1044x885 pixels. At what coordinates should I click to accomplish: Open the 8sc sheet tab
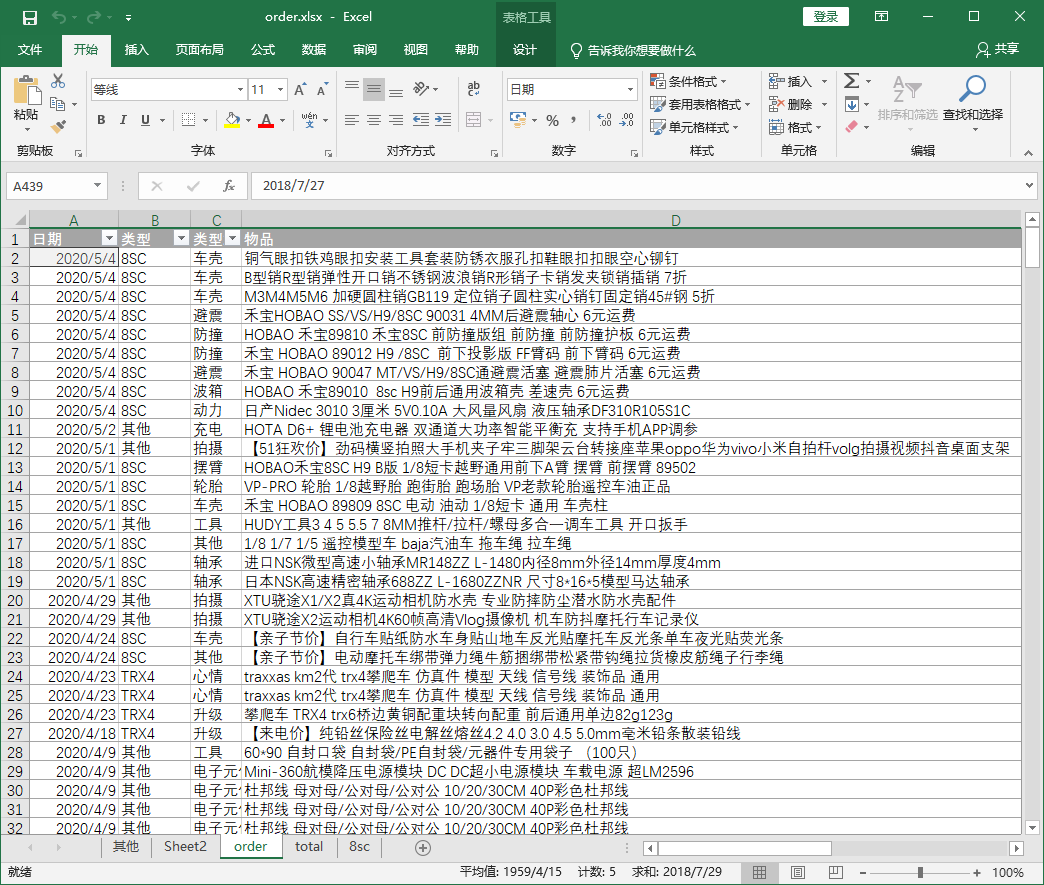point(360,847)
